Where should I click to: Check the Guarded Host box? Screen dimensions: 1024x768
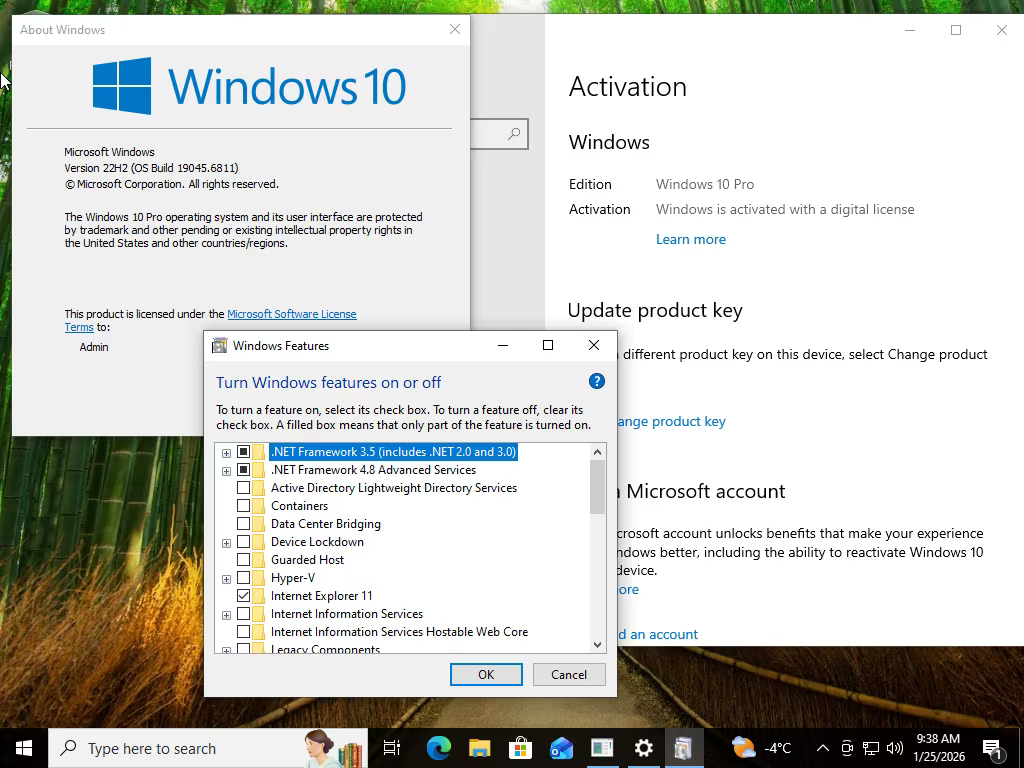pyautogui.click(x=243, y=560)
